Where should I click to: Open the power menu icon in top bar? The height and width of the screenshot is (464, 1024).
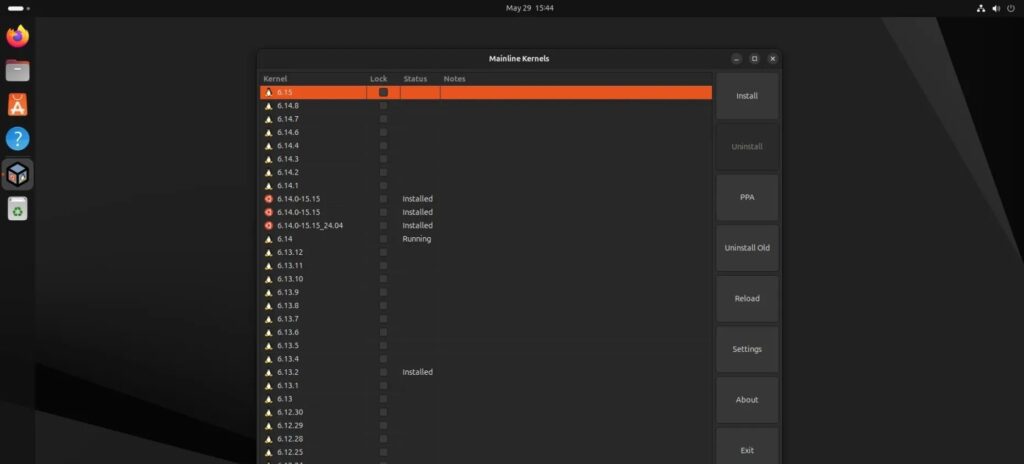coord(1010,8)
